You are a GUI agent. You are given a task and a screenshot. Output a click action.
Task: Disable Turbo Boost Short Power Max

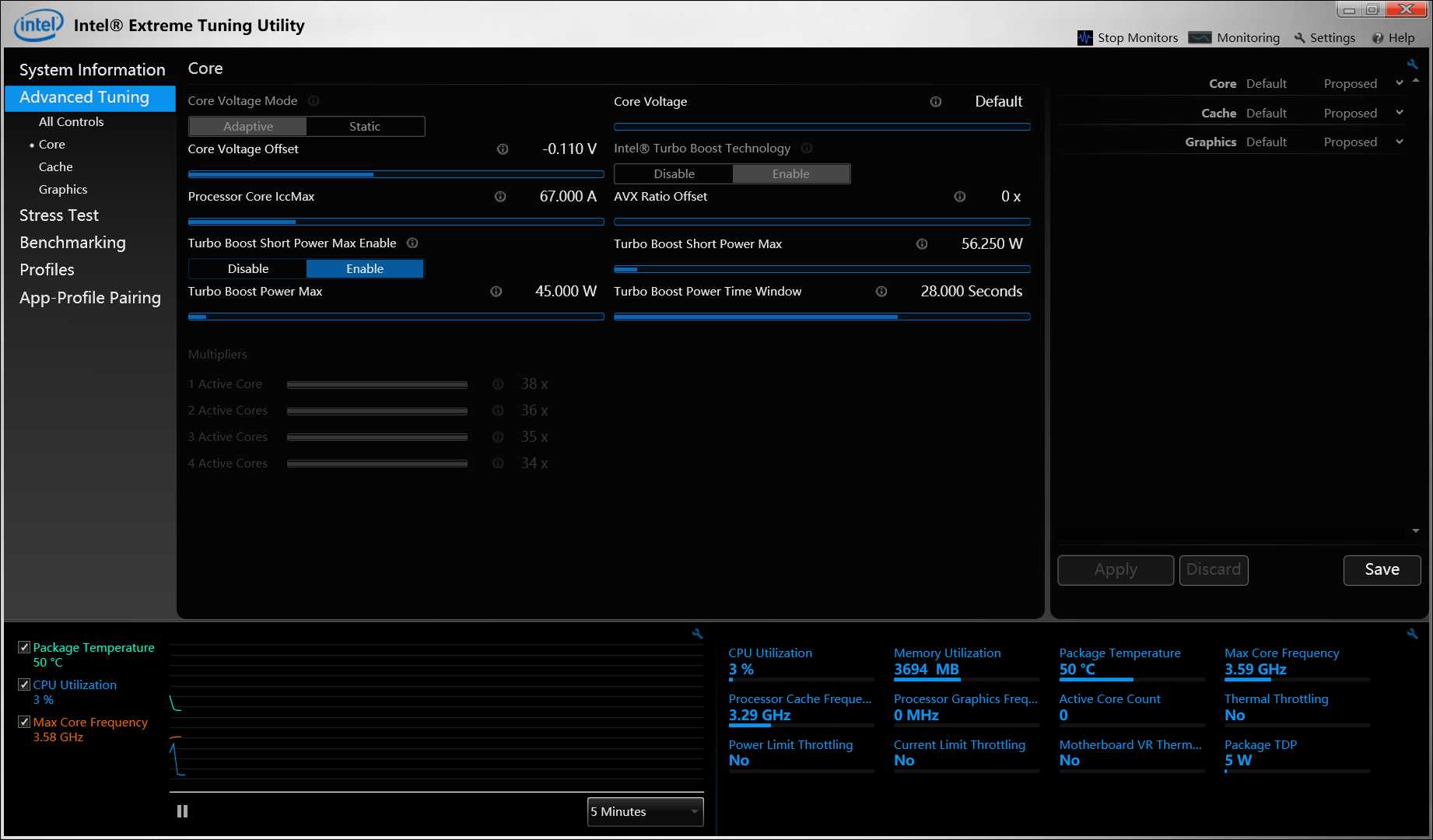(247, 269)
